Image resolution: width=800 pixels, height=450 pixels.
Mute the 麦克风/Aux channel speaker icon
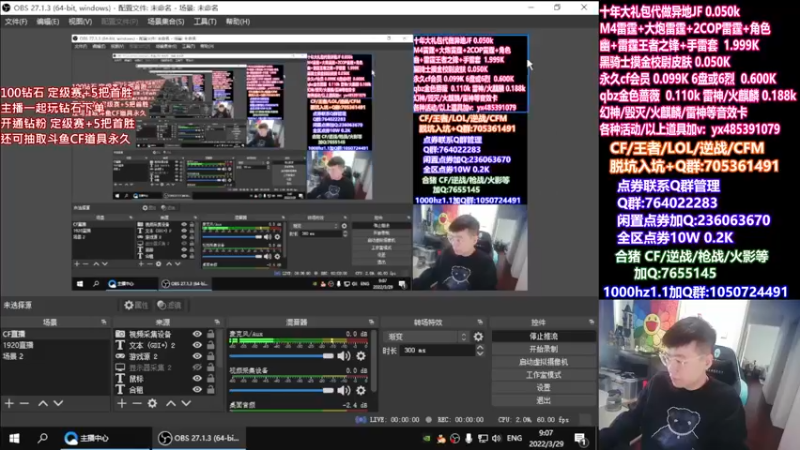(344, 356)
